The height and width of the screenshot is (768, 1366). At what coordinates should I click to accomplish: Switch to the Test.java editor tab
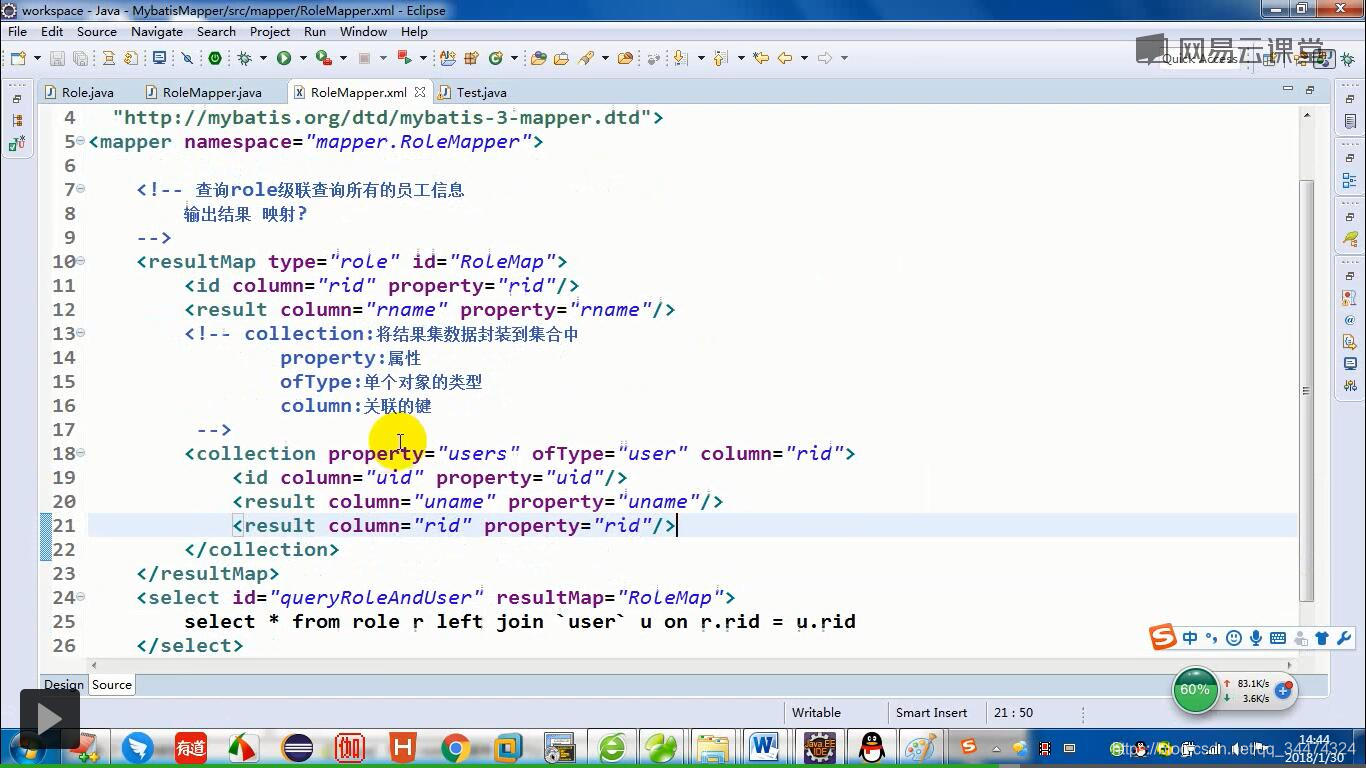[x=473, y=92]
